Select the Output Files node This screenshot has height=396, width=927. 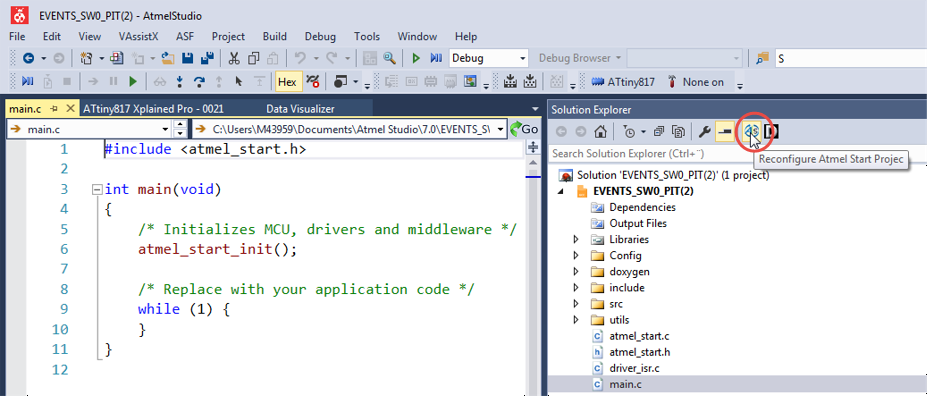pyautogui.click(x=638, y=223)
